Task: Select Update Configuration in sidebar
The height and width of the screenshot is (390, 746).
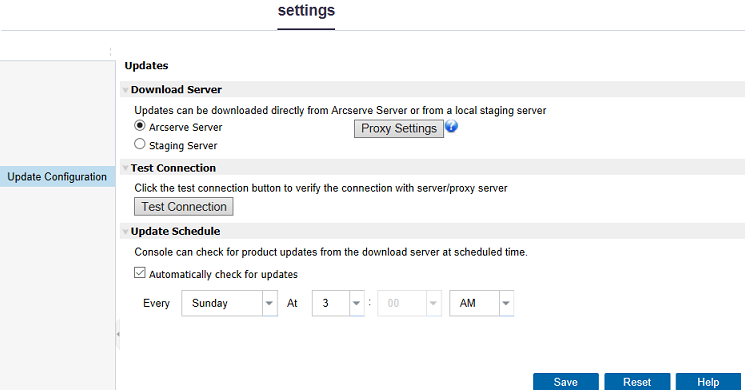Action: (x=57, y=176)
